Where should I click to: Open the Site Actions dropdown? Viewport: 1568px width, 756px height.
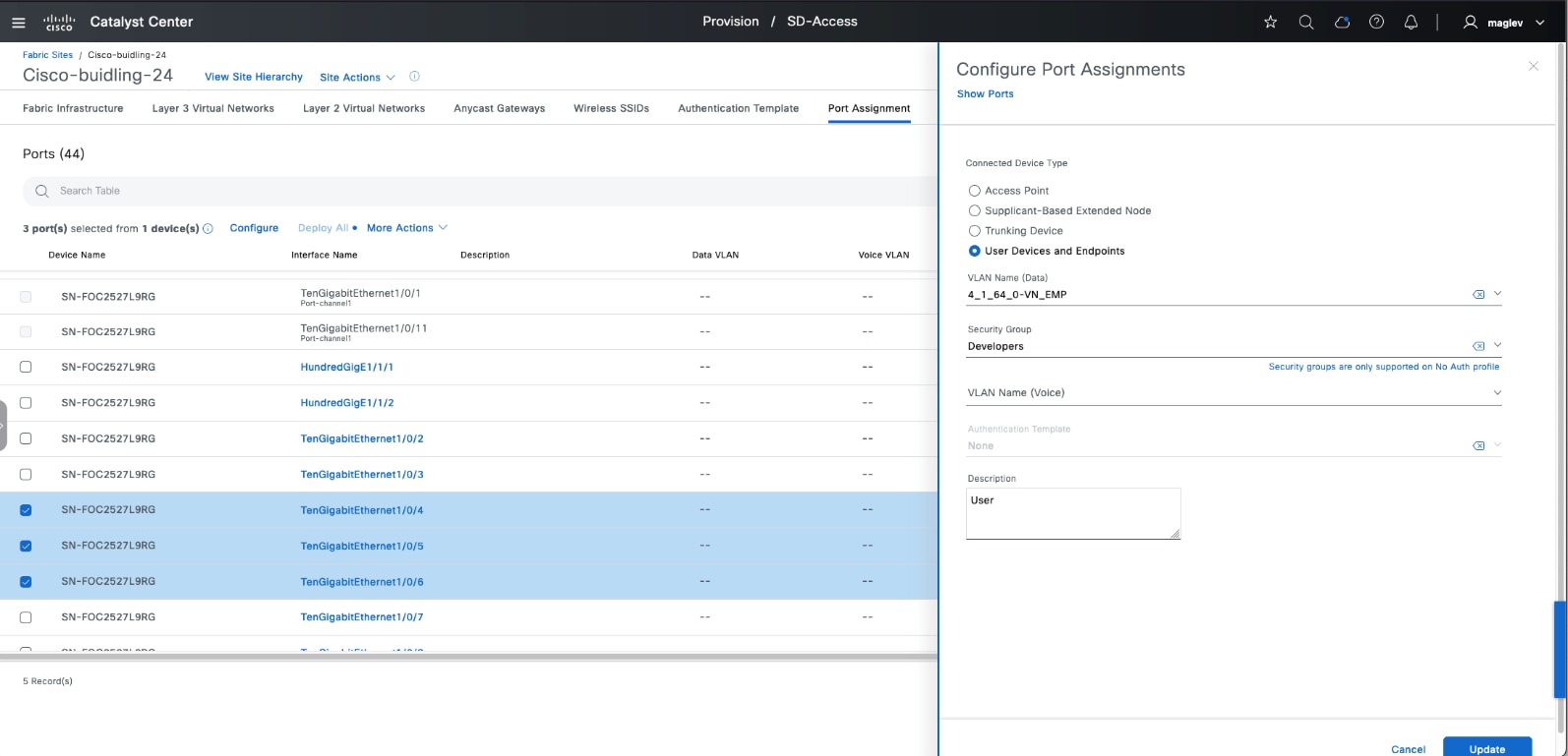[x=357, y=78]
